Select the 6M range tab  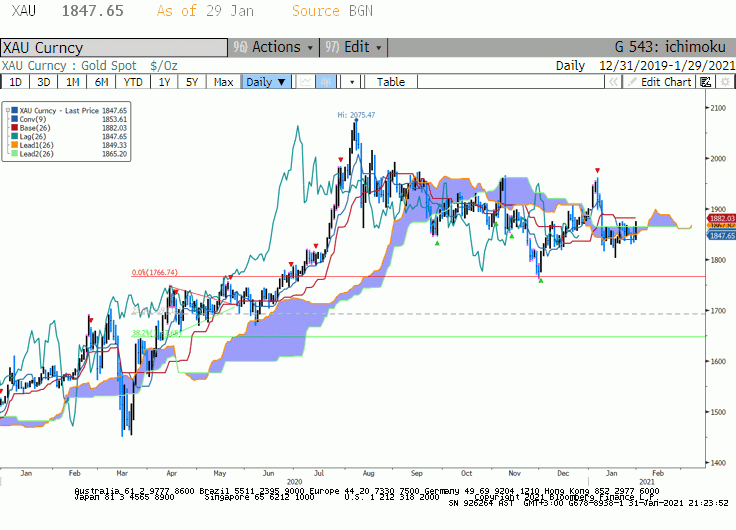pyautogui.click(x=101, y=82)
